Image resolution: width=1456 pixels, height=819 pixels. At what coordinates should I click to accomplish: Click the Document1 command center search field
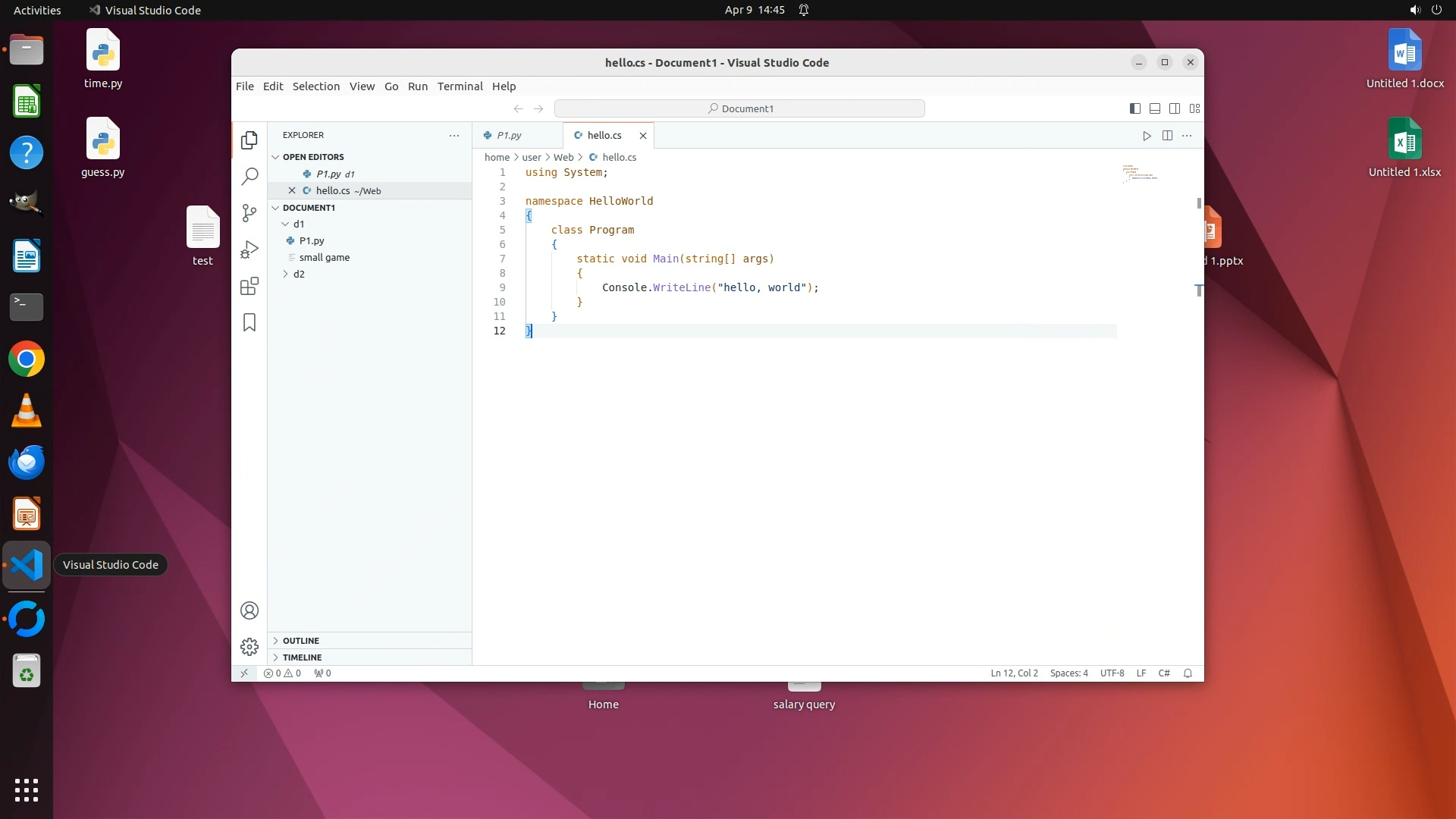tap(739, 108)
